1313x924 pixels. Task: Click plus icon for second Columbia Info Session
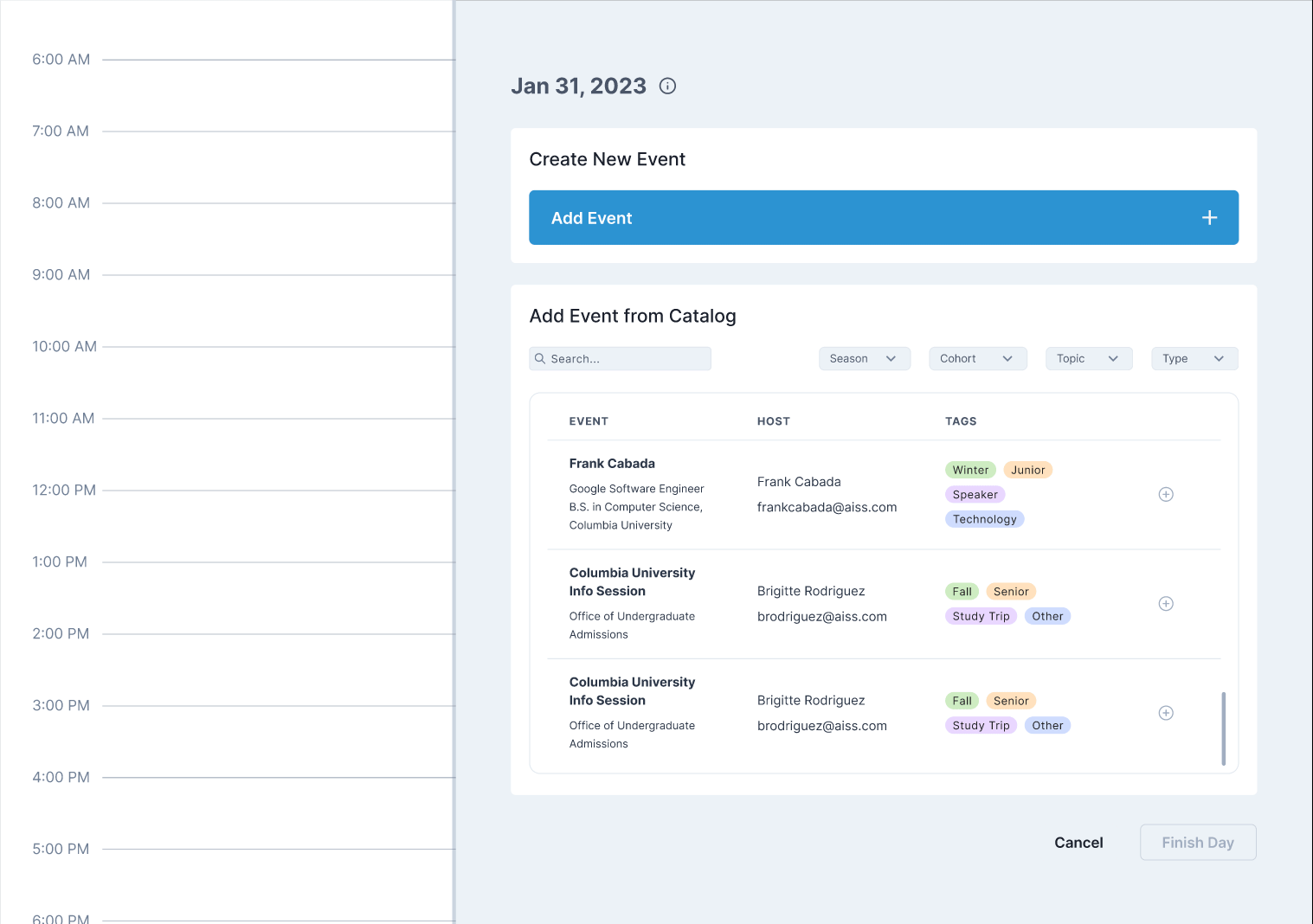click(x=1166, y=713)
